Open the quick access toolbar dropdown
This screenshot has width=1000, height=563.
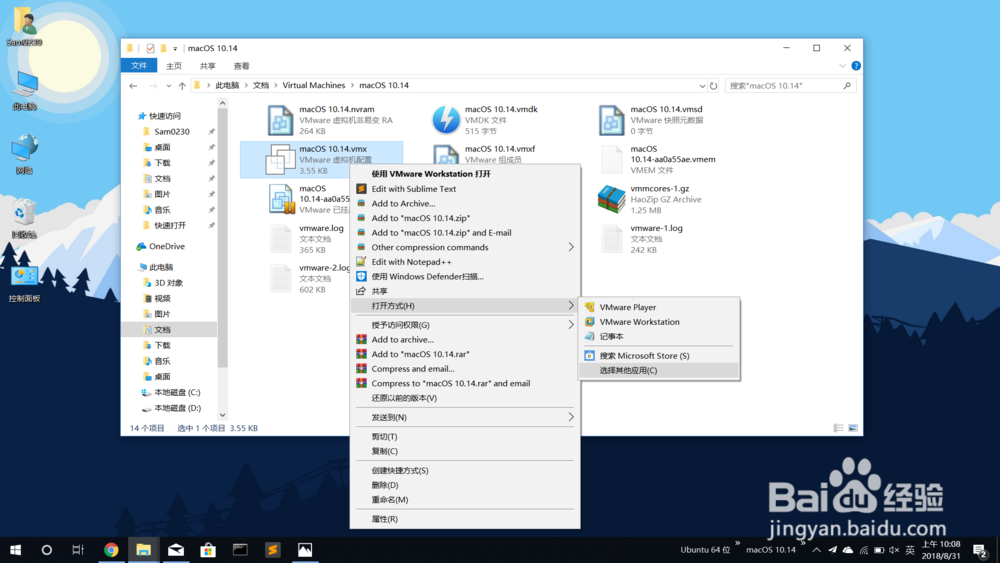(175, 48)
